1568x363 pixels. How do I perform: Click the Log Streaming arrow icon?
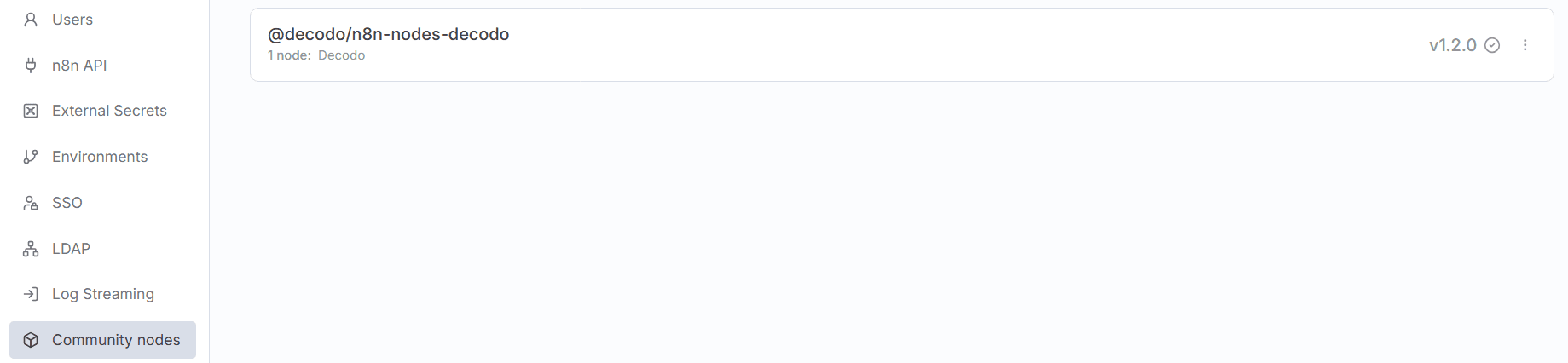pos(31,294)
